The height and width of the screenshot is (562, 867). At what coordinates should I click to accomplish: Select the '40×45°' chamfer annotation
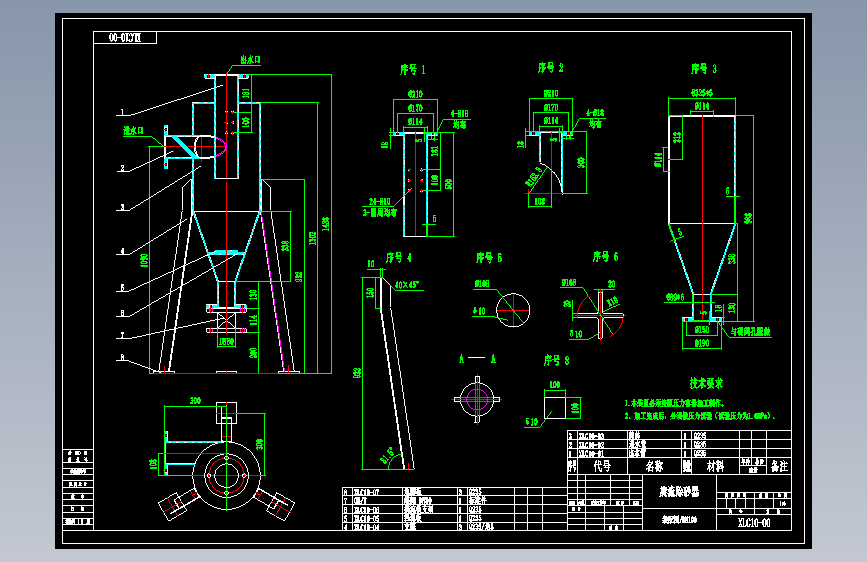coord(407,285)
